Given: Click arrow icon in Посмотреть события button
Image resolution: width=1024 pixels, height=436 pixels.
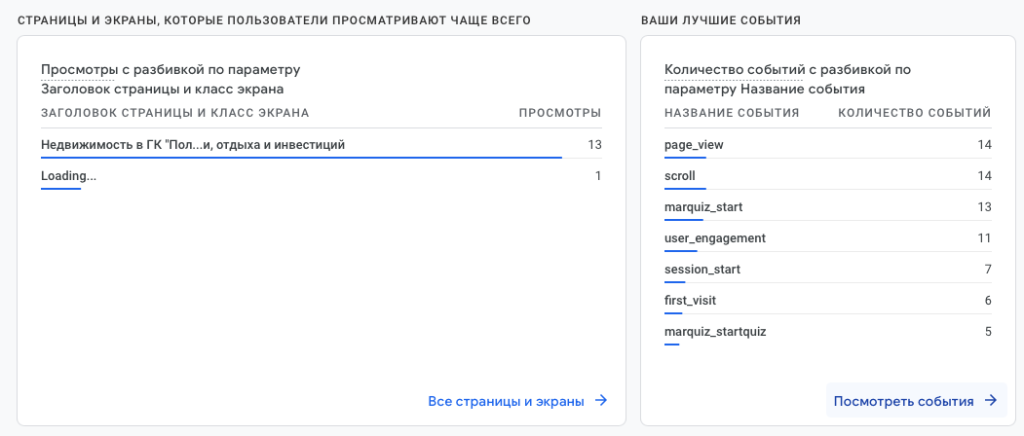Looking at the screenshot, I should [x=990, y=401].
